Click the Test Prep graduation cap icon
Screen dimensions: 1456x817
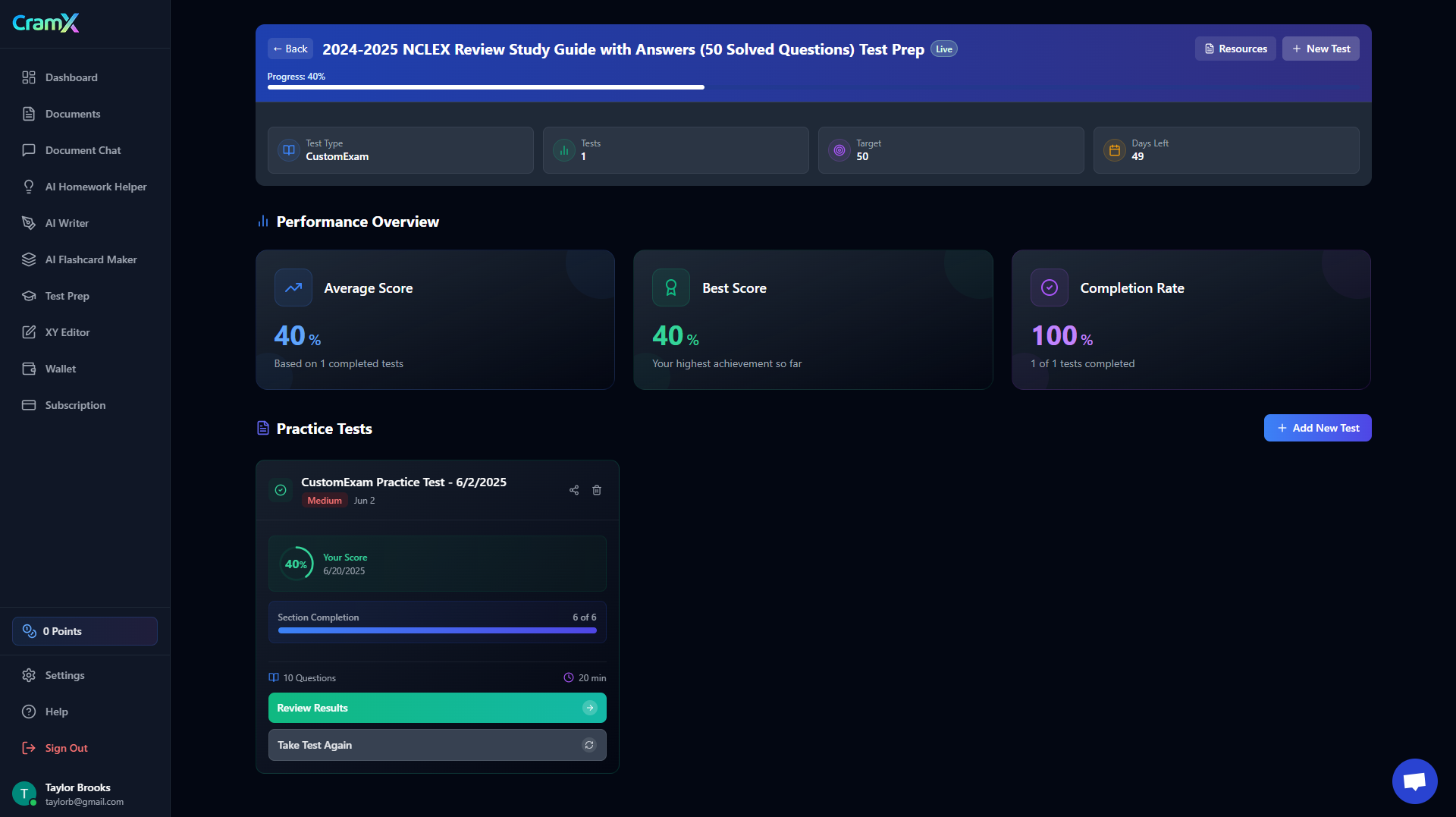[x=29, y=296]
